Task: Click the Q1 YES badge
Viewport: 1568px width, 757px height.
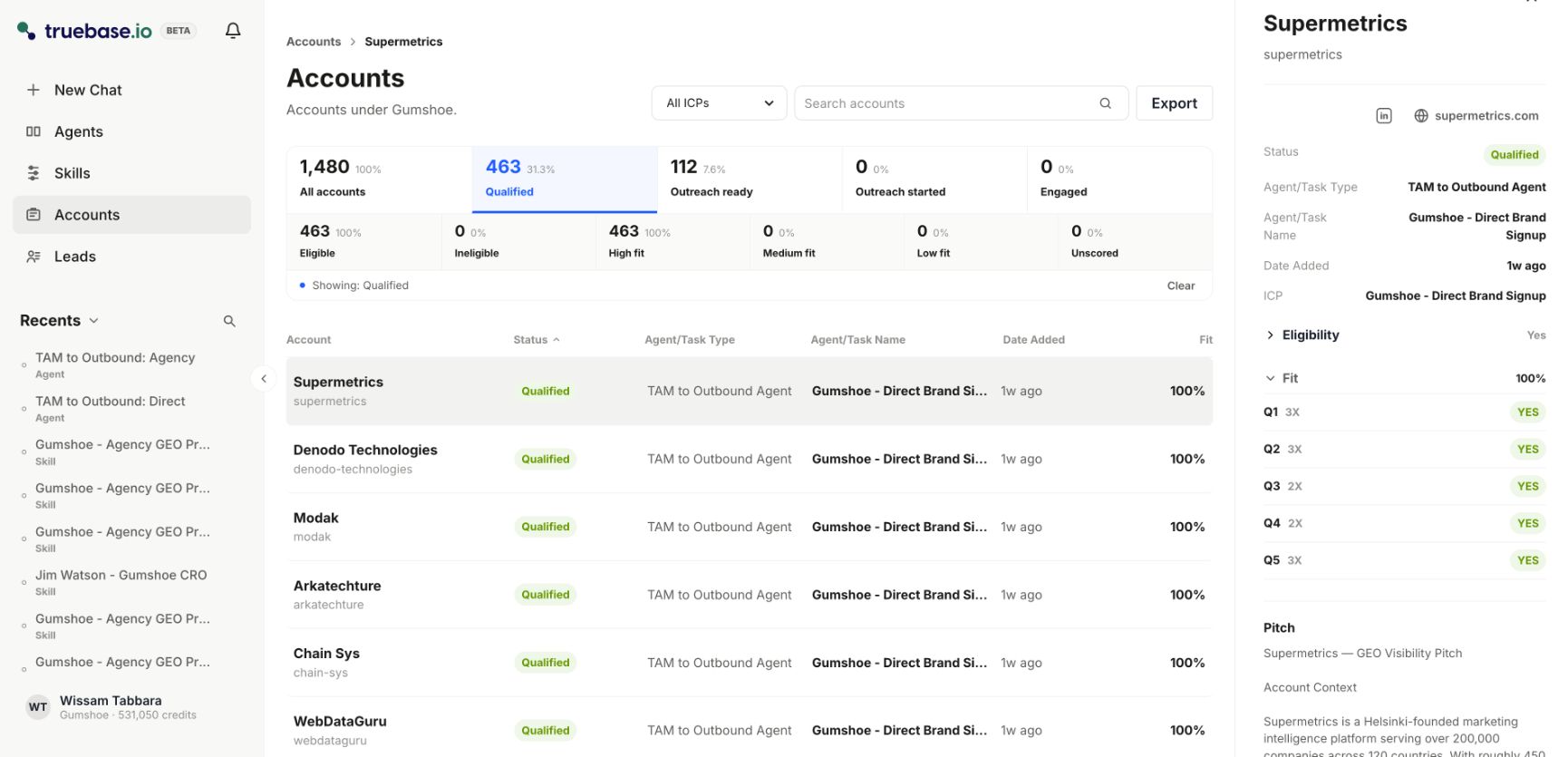Action: click(x=1528, y=412)
